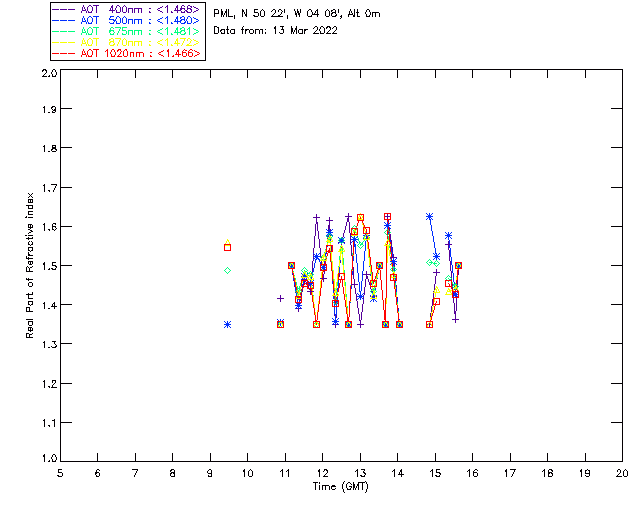Click the 1.8 y-axis tick label
Screen dimensions: 640x512
(x=49, y=148)
